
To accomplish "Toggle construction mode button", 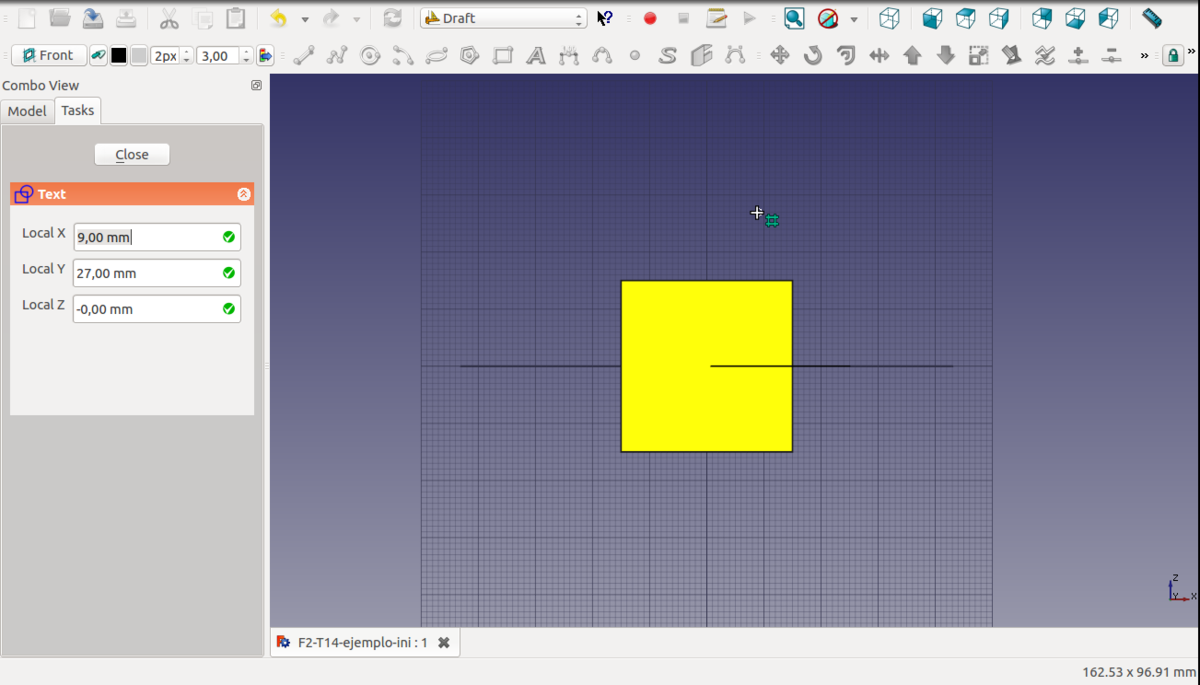I will point(98,56).
